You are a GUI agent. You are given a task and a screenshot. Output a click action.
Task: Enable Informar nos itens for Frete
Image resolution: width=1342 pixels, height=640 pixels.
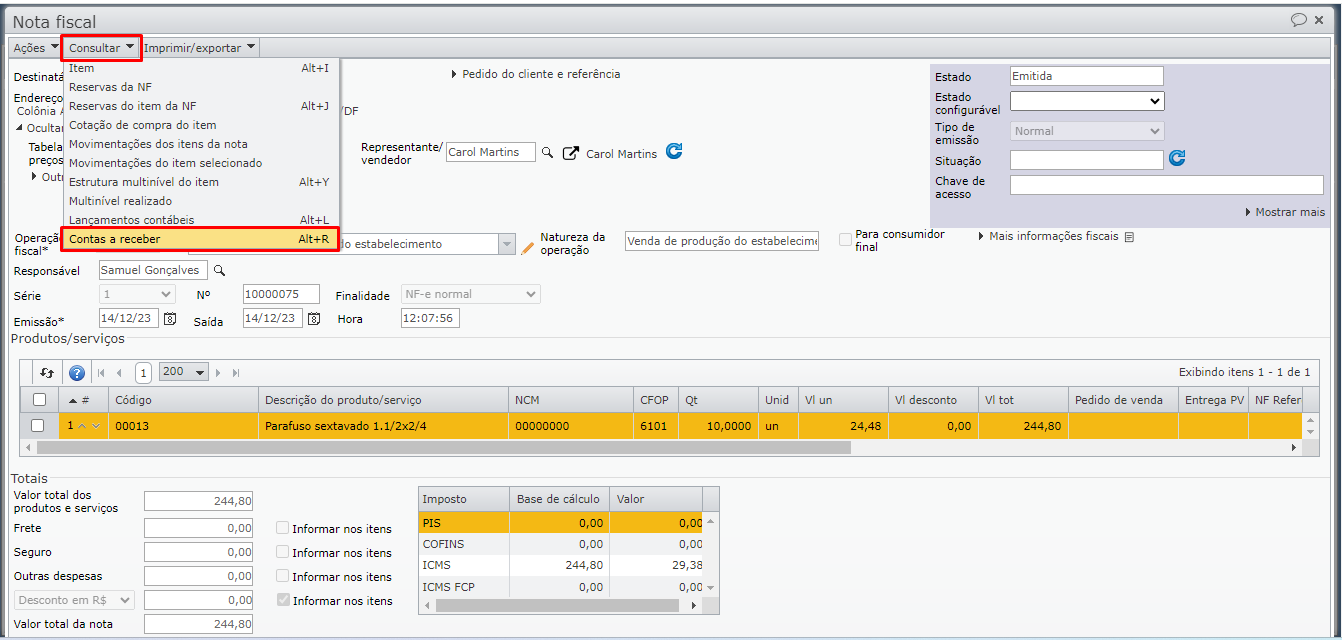(283, 528)
